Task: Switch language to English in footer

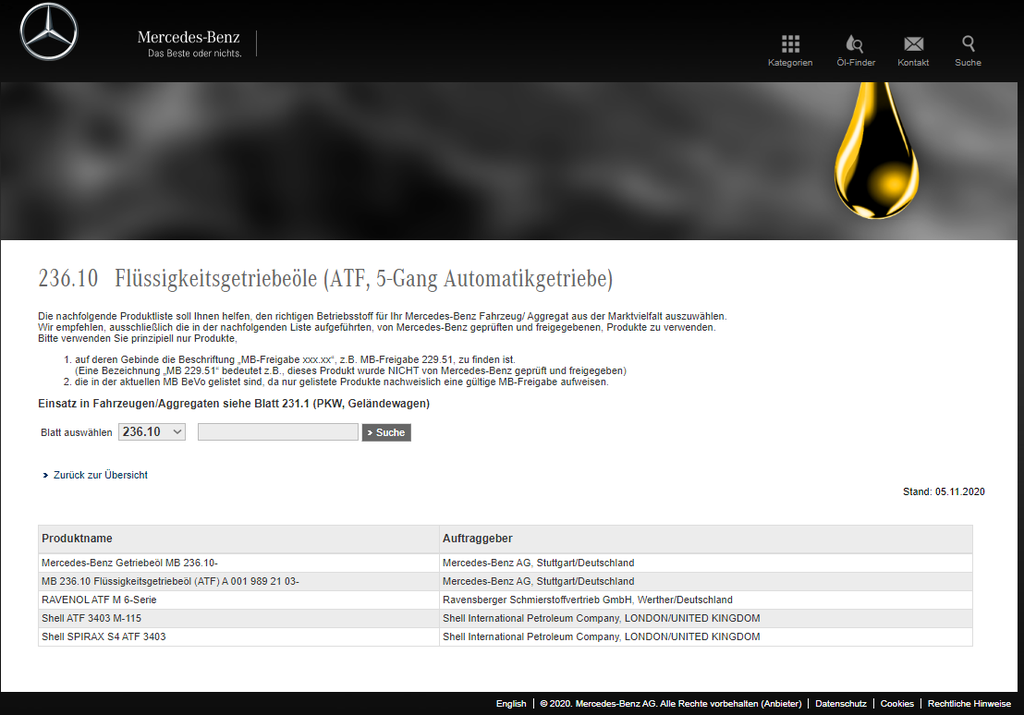Action: 511,704
